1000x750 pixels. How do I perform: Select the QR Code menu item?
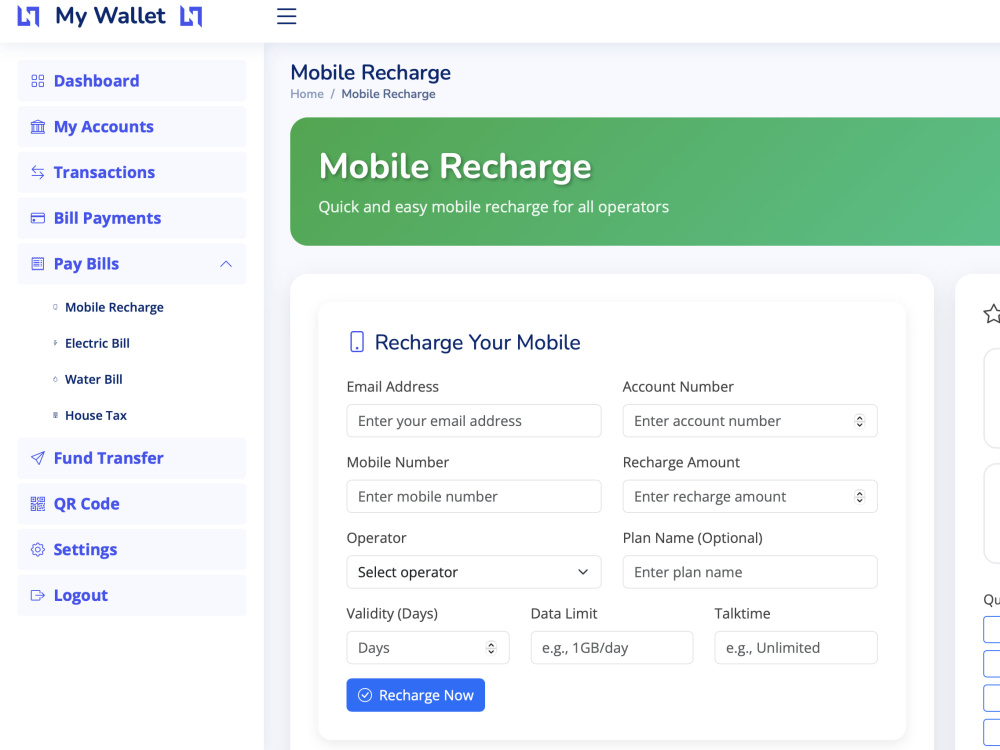click(132, 504)
